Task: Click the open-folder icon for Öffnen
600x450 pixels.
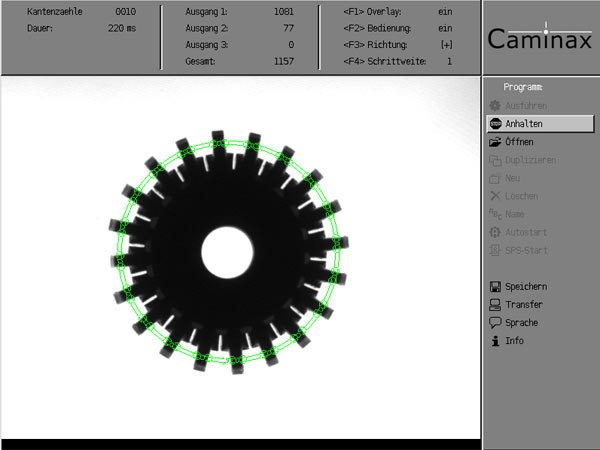Action: point(495,142)
